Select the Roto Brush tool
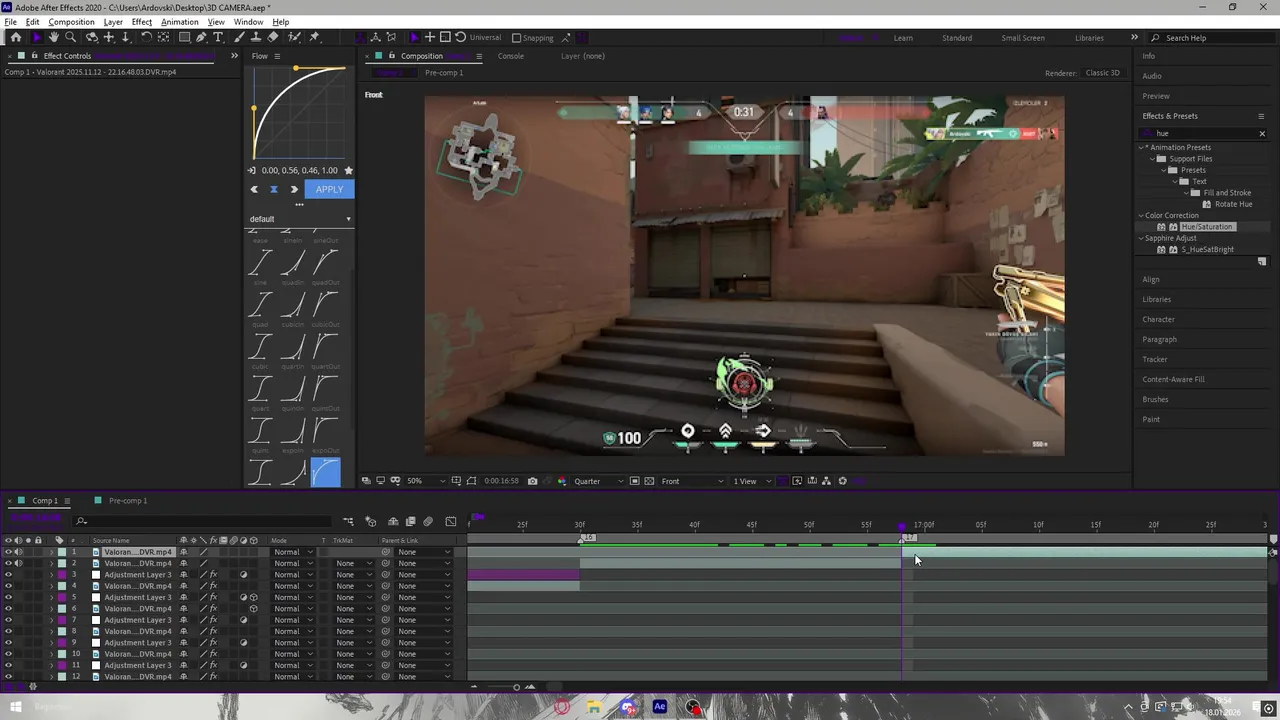1280x720 pixels. point(295,37)
